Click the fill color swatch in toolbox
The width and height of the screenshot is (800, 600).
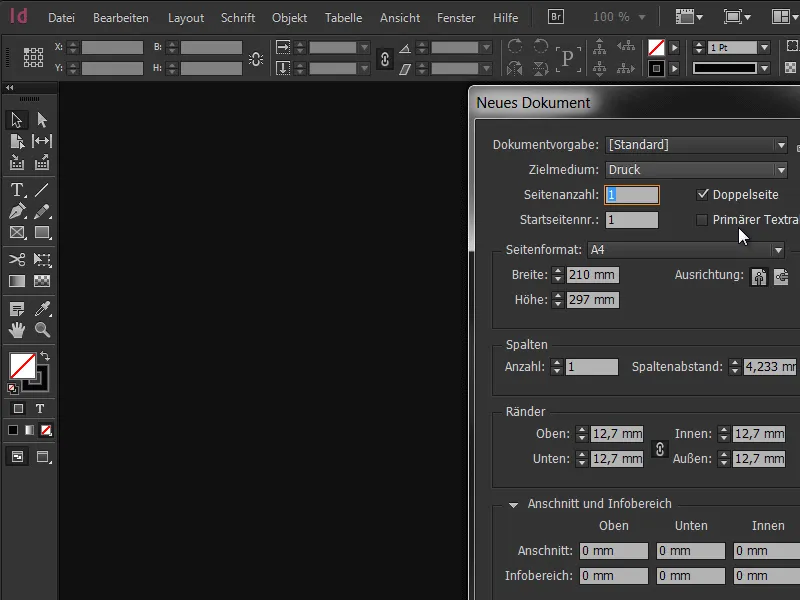coord(22,366)
